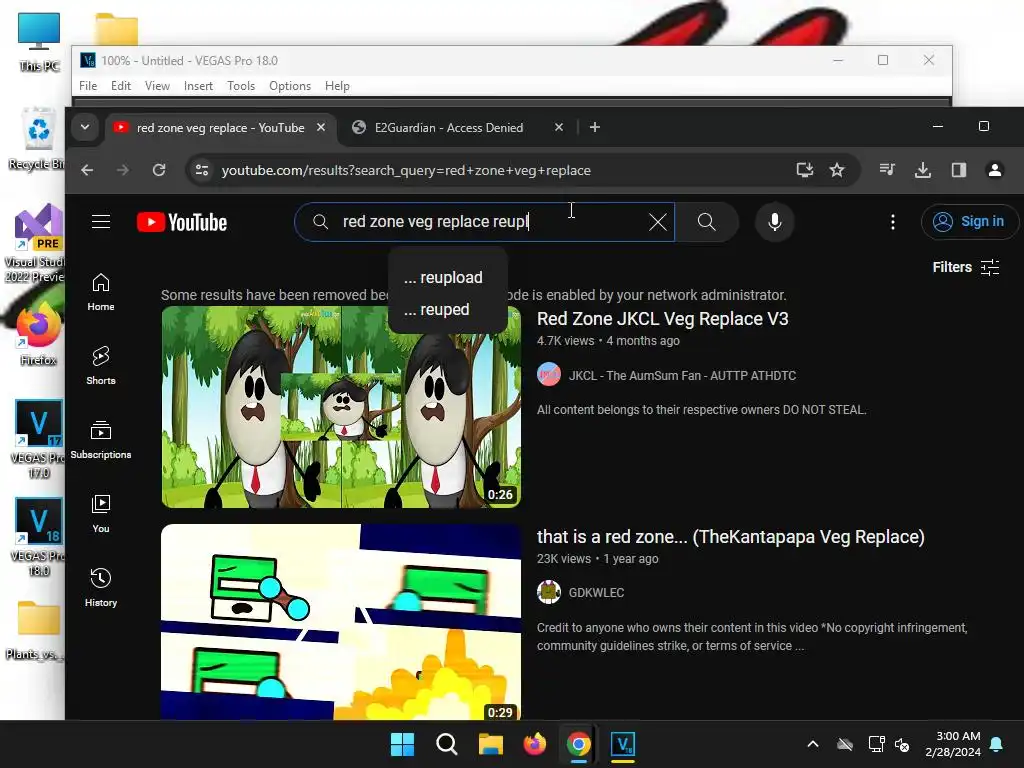1024x768 pixels.
Task: Play the 0:29 green blocks thumbnail
Action: click(341, 622)
